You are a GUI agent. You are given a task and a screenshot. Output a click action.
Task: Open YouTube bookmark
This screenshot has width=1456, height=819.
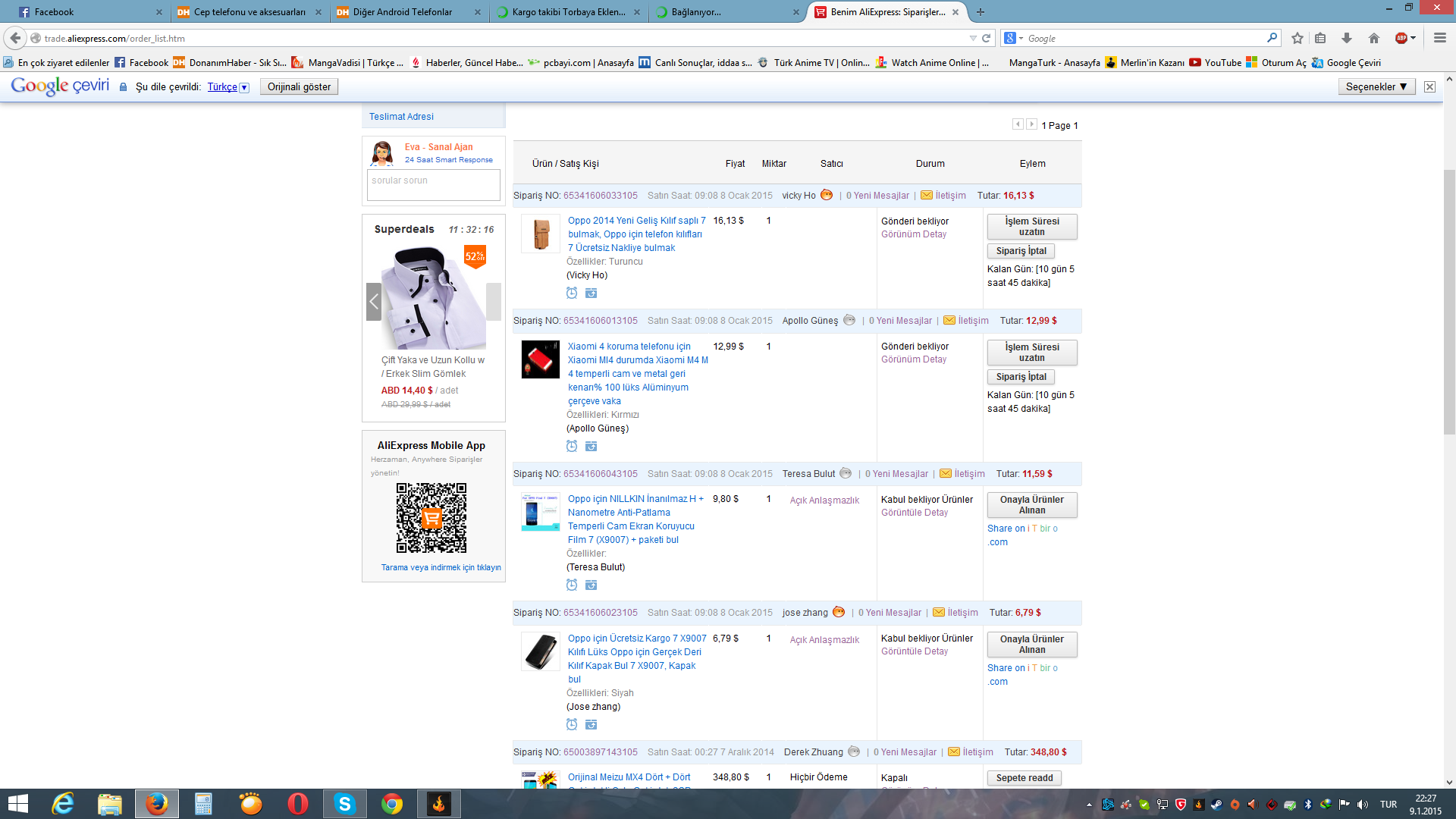tap(1215, 62)
